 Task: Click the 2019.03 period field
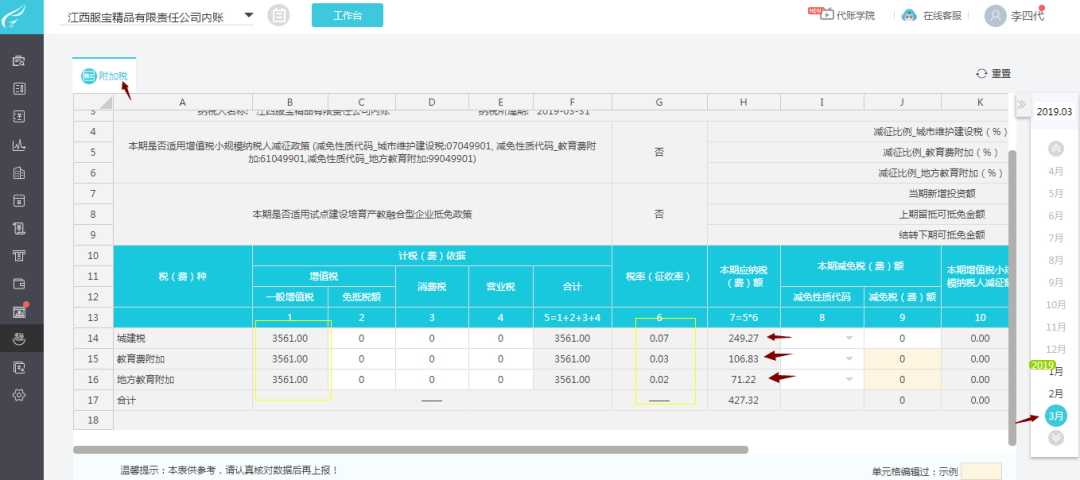(x=1055, y=112)
